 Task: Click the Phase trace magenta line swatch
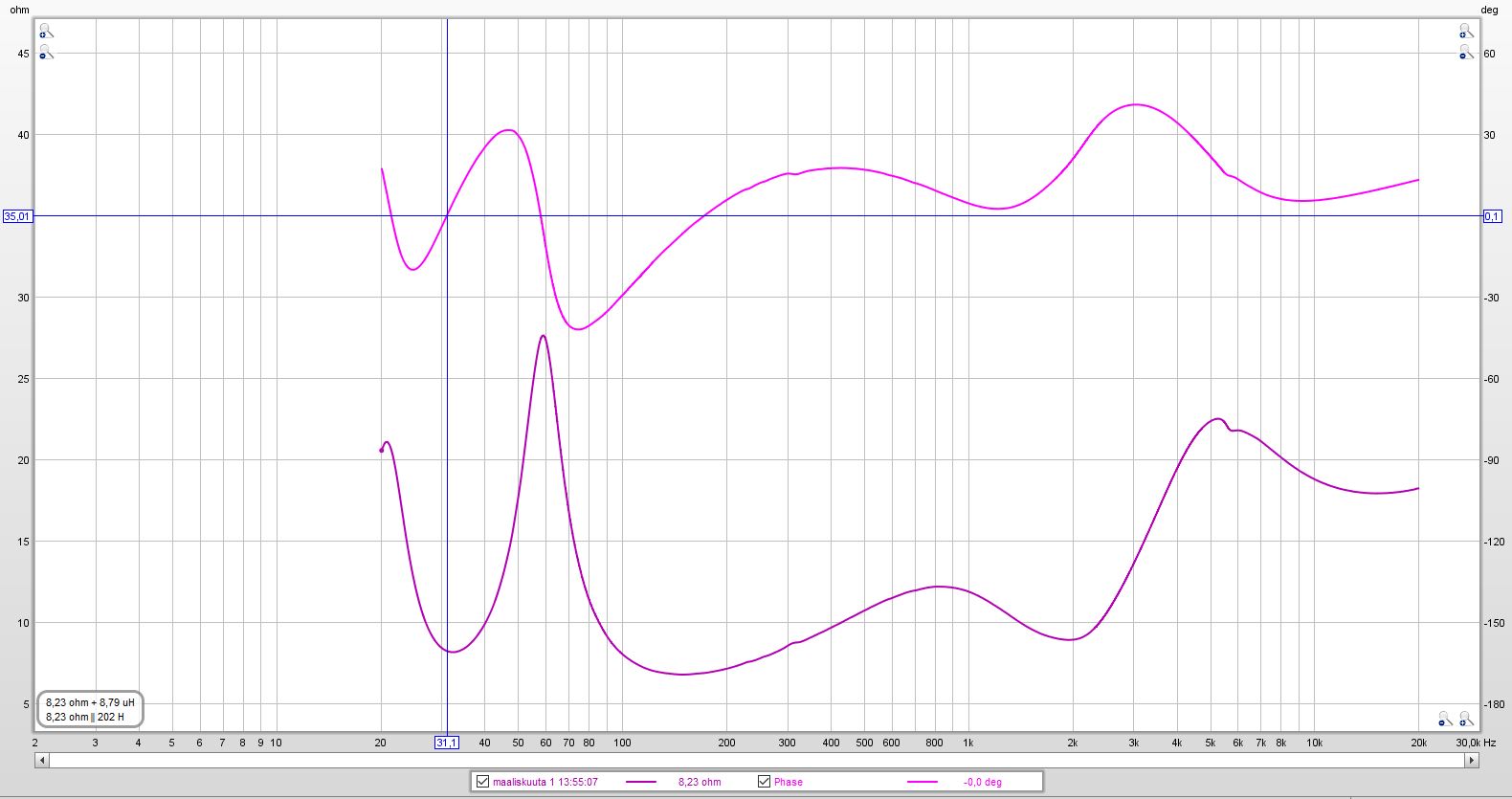pyautogui.click(x=923, y=782)
